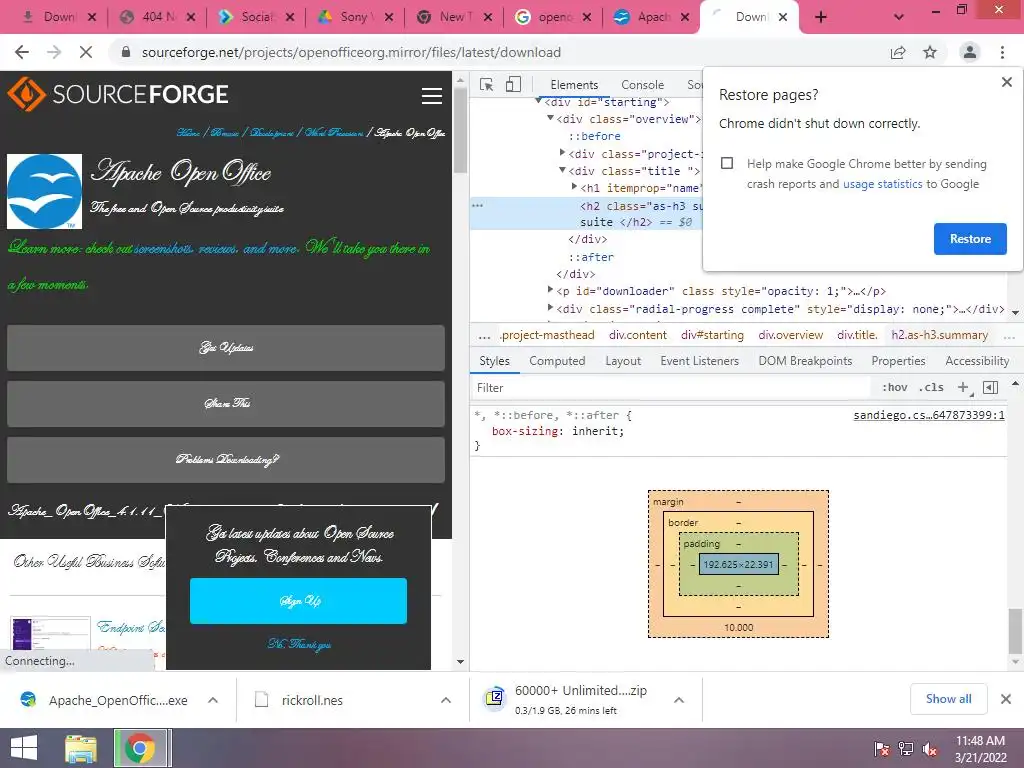Screen dimensions: 1024x768
Task: Open the tab search dropdown arrow
Action: click(899, 17)
